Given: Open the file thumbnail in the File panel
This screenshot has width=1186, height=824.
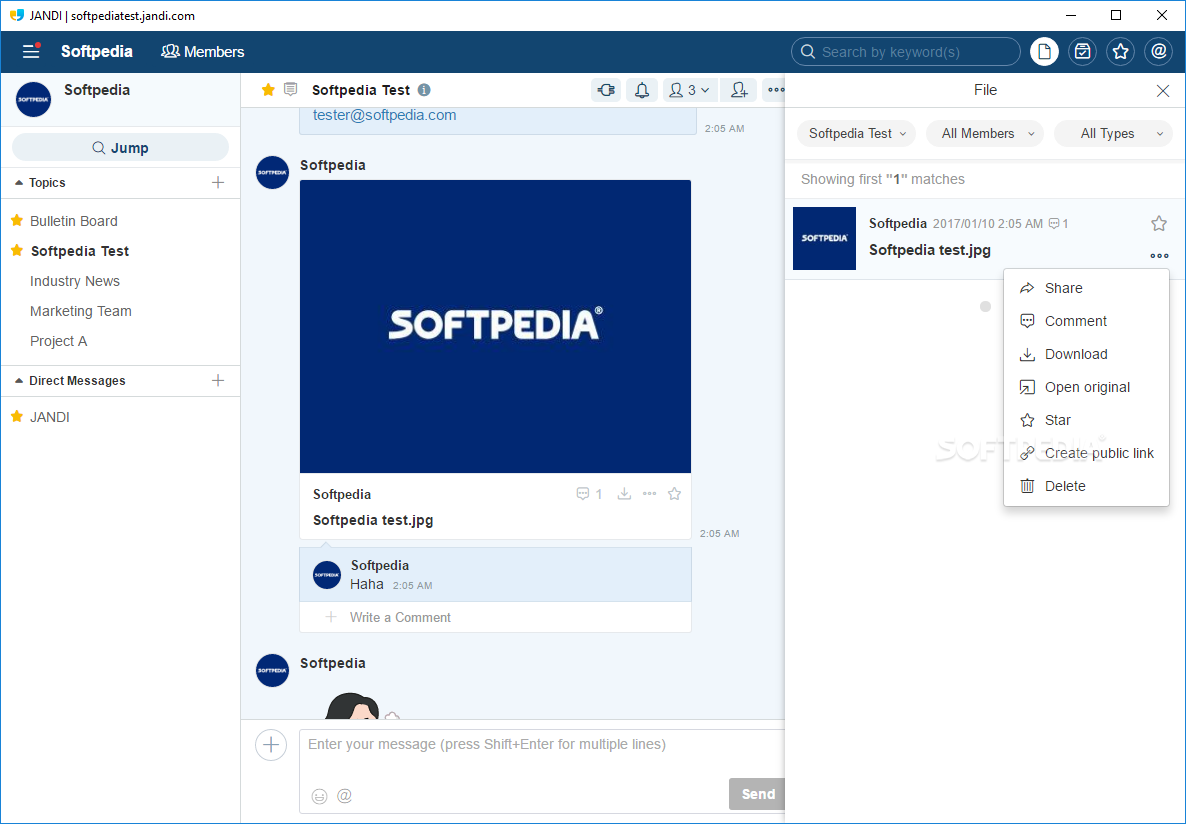Looking at the screenshot, I should pyautogui.click(x=824, y=238).
